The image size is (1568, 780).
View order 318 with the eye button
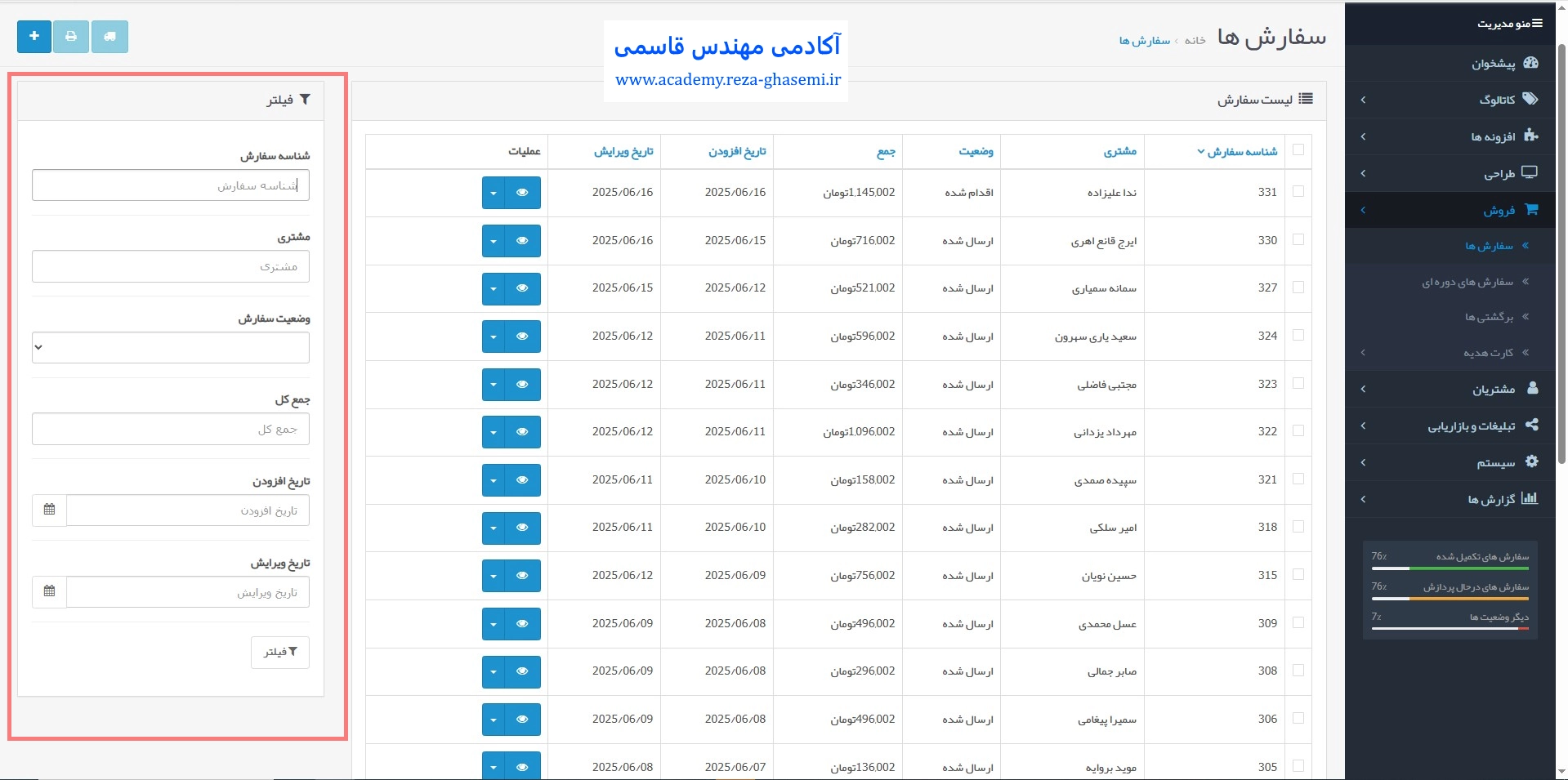pos(523,528)
